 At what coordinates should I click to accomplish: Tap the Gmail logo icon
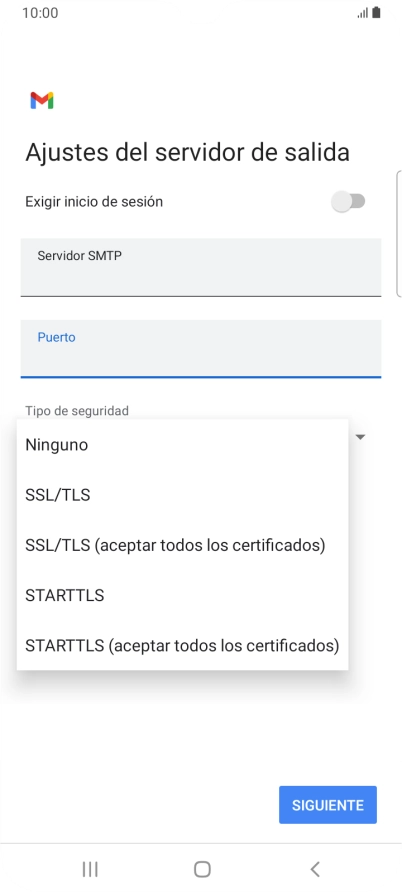(x=42, y=100)
